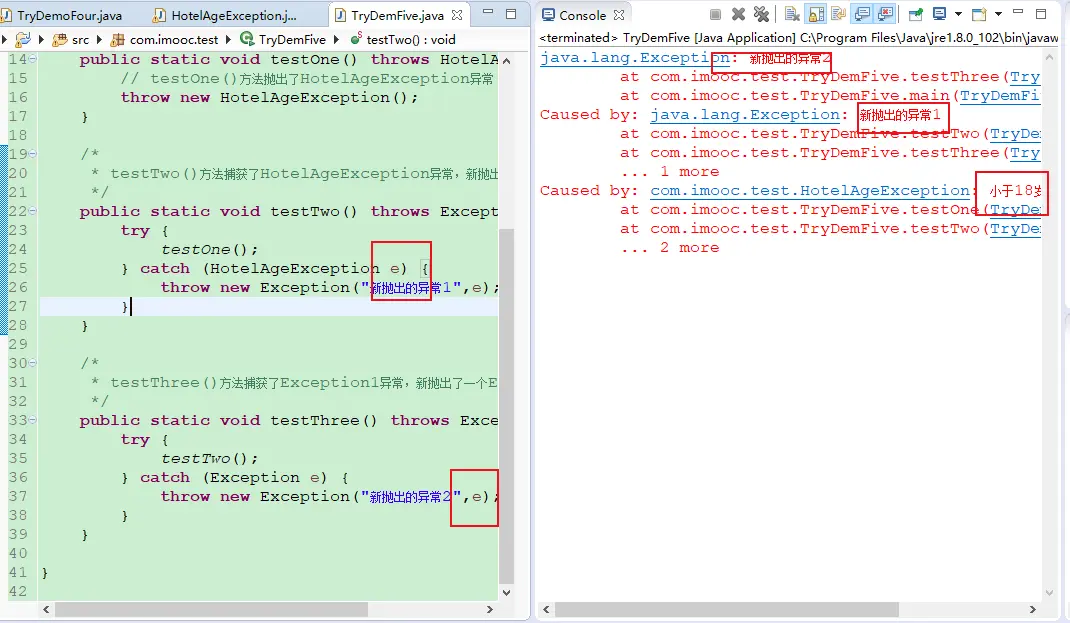Click the src folder breadcrumb icon
The width and height of the screenshot is (1070, 623).
[x=58, y=39]
